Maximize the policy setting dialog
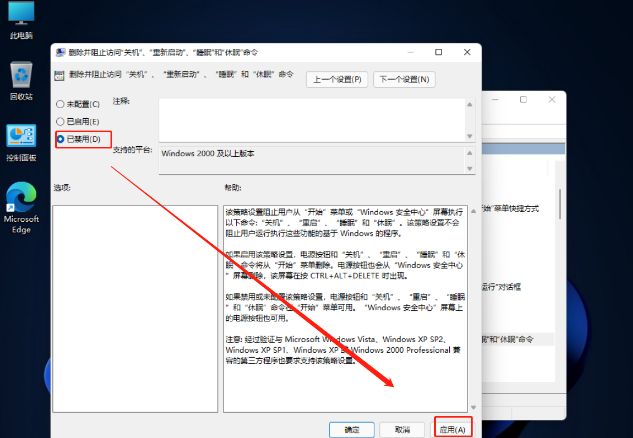The height and width of the screenshot is (438, 633). (438, 52)
